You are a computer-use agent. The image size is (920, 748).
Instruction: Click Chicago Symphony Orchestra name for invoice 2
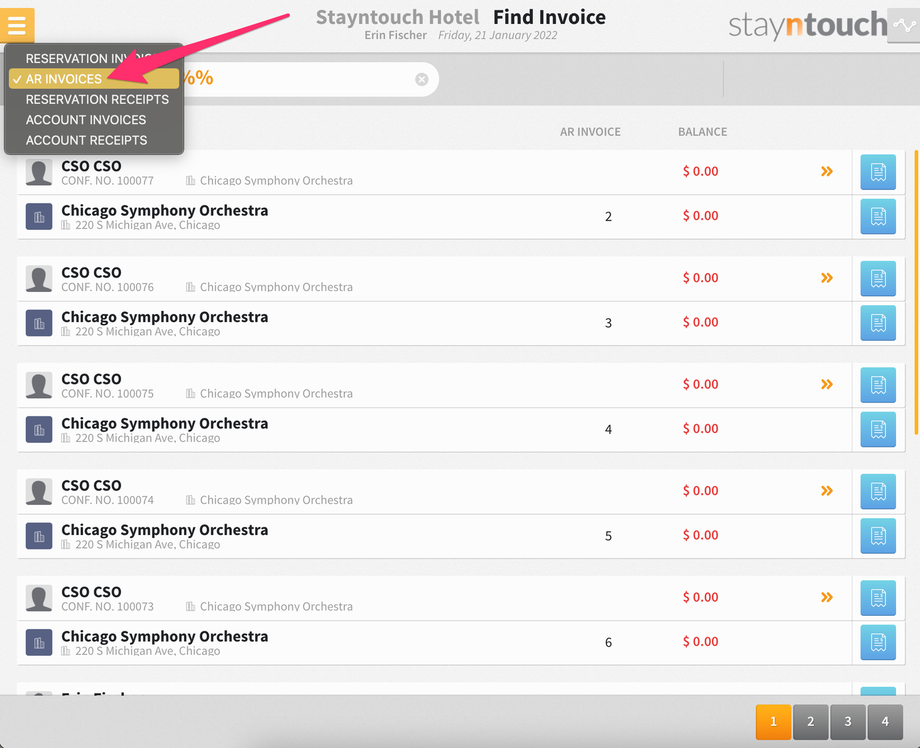165,211
